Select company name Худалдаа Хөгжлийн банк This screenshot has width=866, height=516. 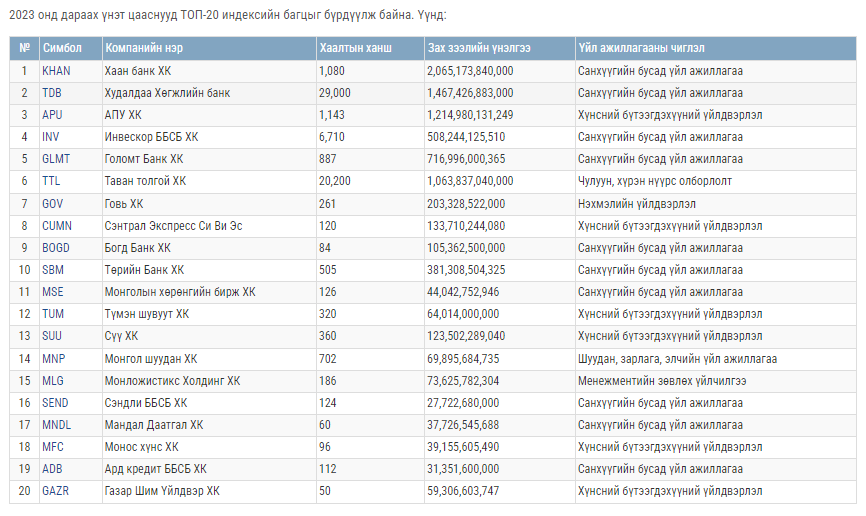point(167,93)
